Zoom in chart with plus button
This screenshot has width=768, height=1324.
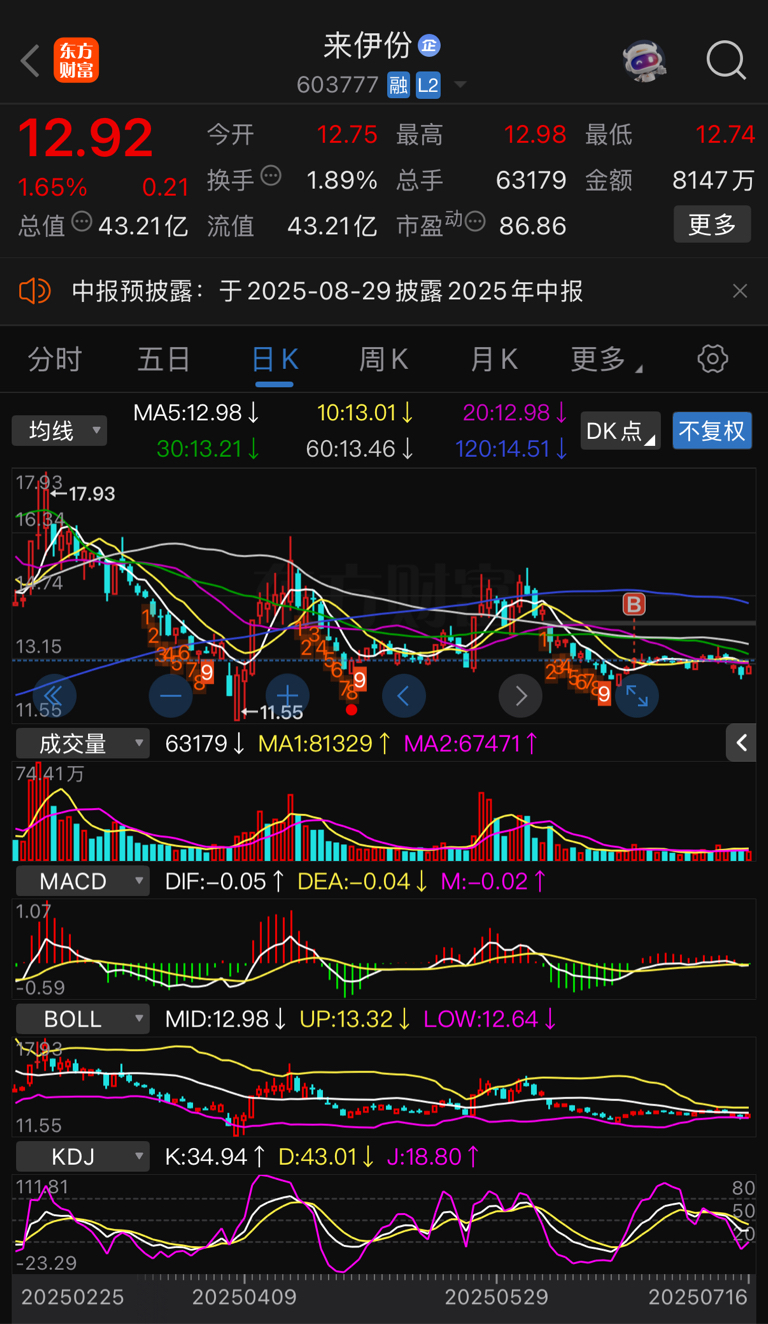(288, 695)
